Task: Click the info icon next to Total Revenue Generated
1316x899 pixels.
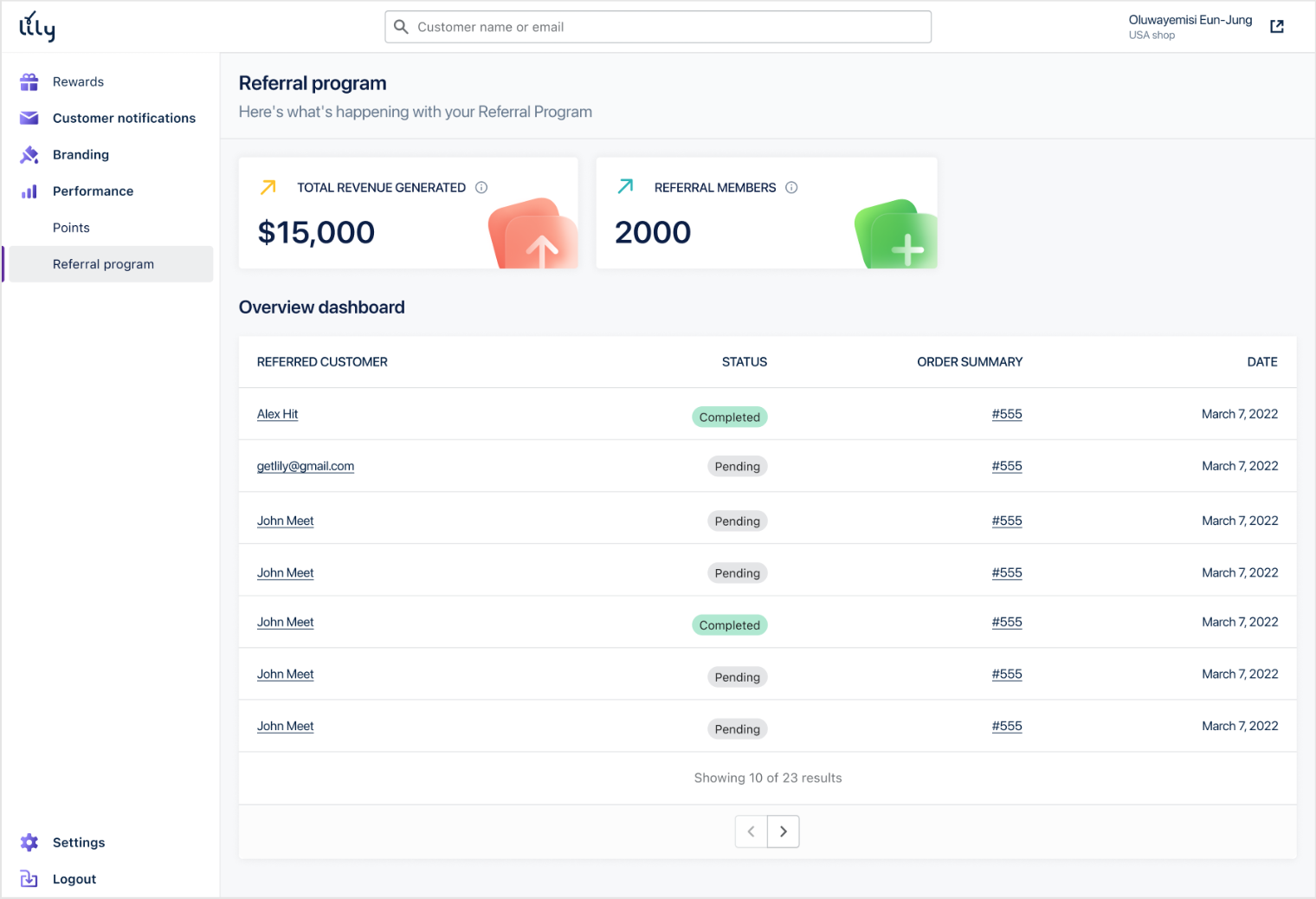Action: click(x=482, y=187)
